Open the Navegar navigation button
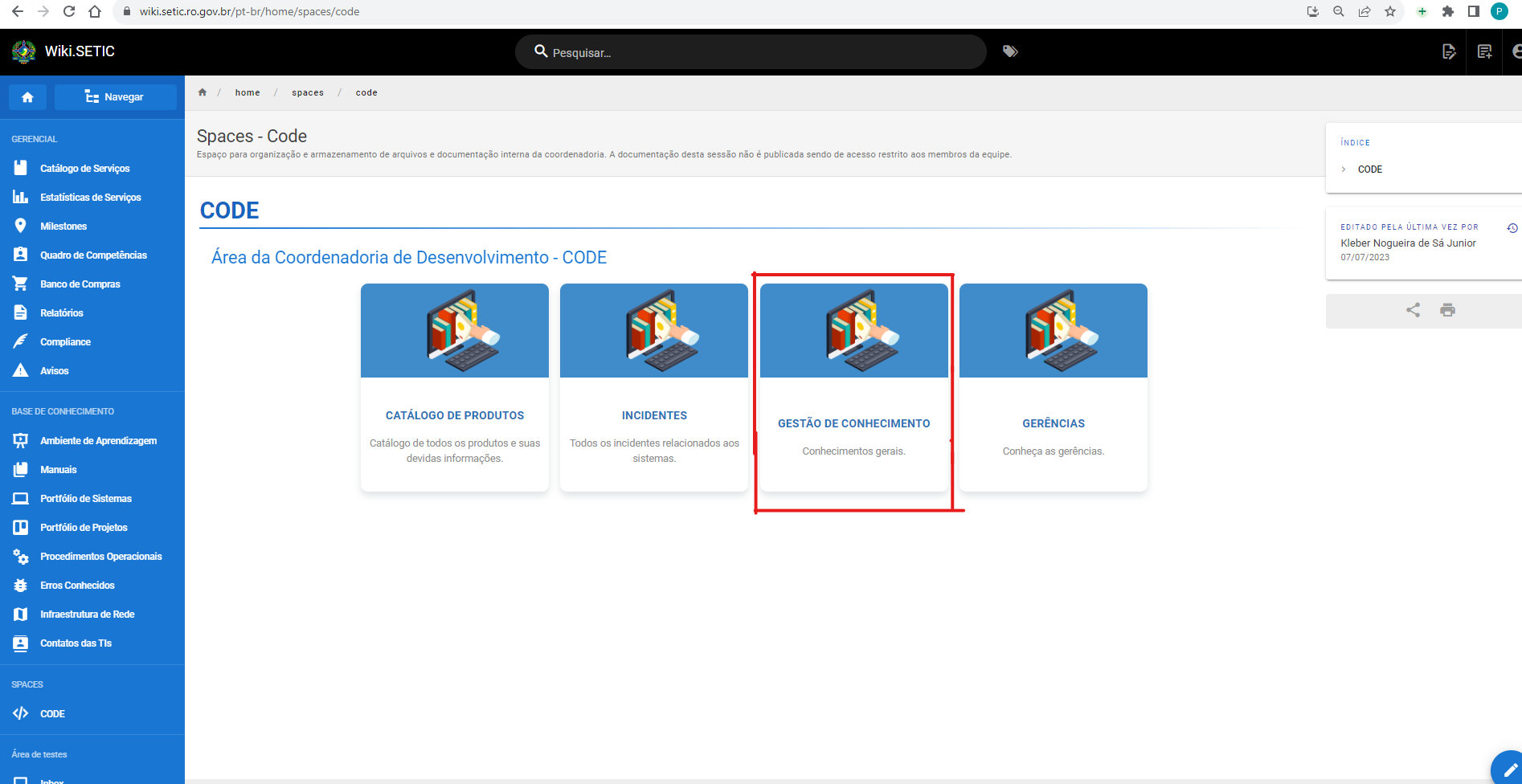 pyautogui.click(x=116, y=97)
